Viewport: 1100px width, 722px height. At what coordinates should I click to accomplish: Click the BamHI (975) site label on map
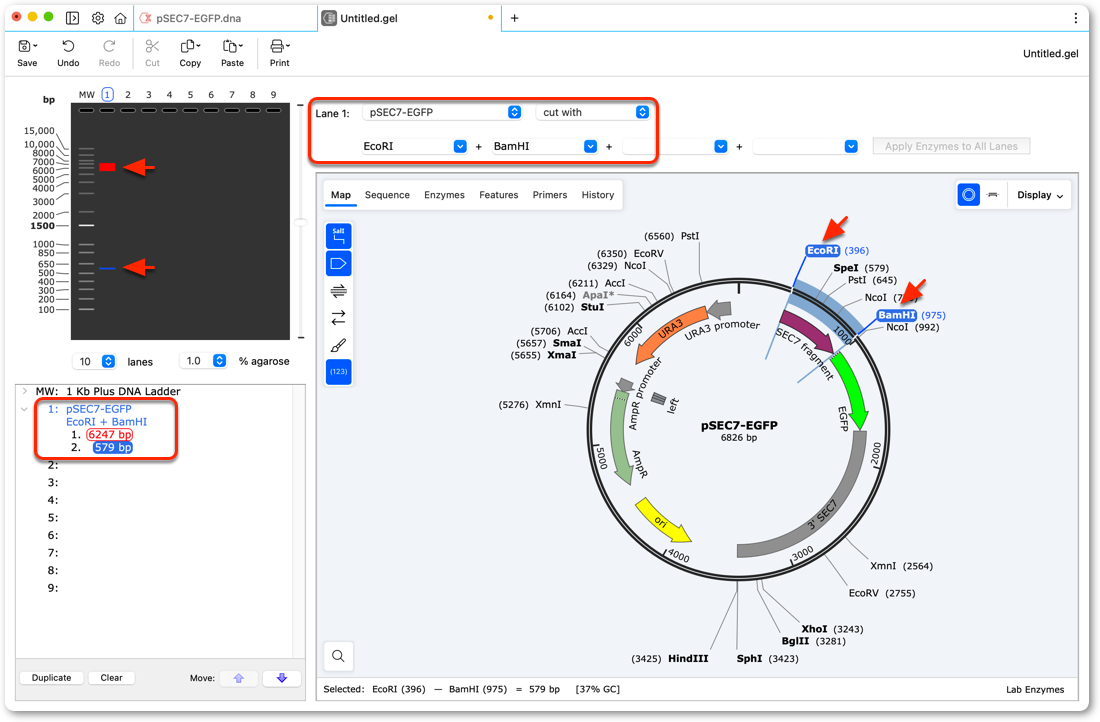(911, 315)
